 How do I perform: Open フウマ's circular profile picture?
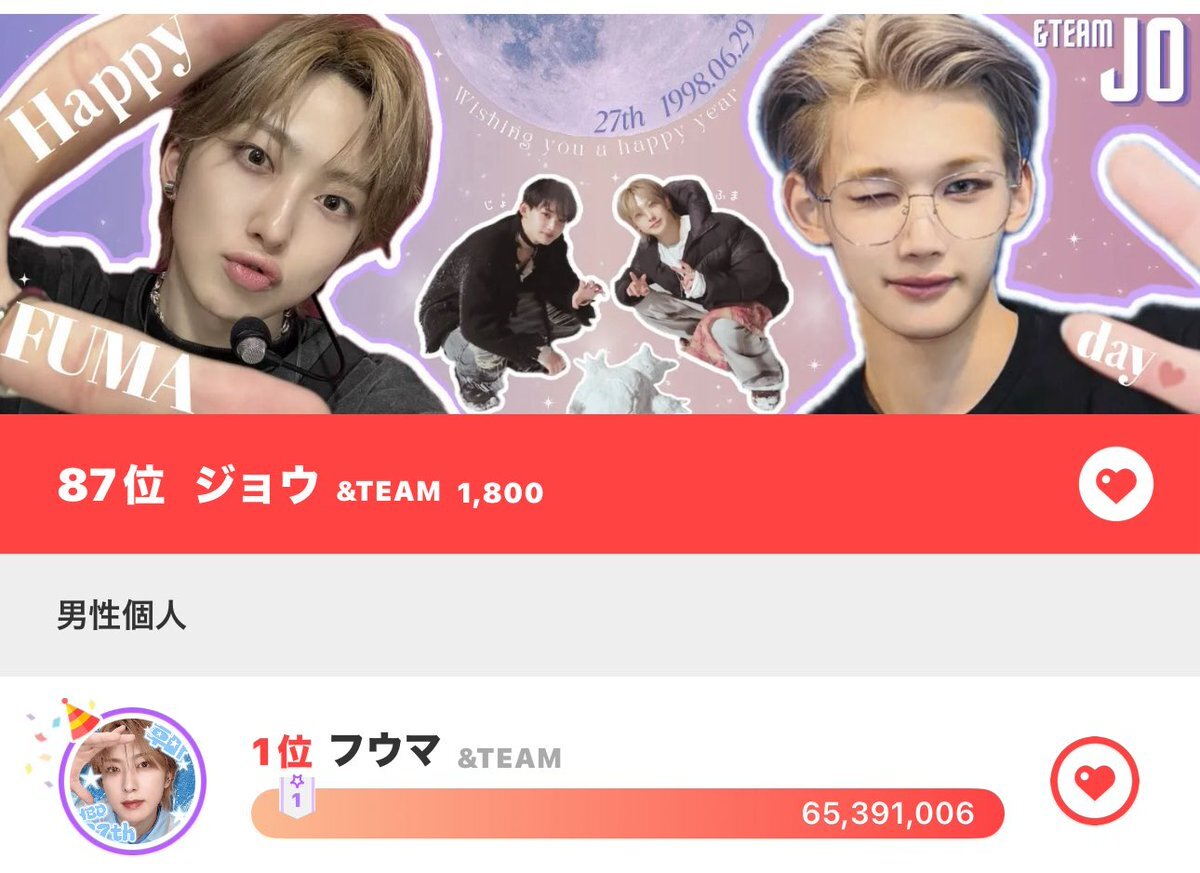[x=133, y=781]
